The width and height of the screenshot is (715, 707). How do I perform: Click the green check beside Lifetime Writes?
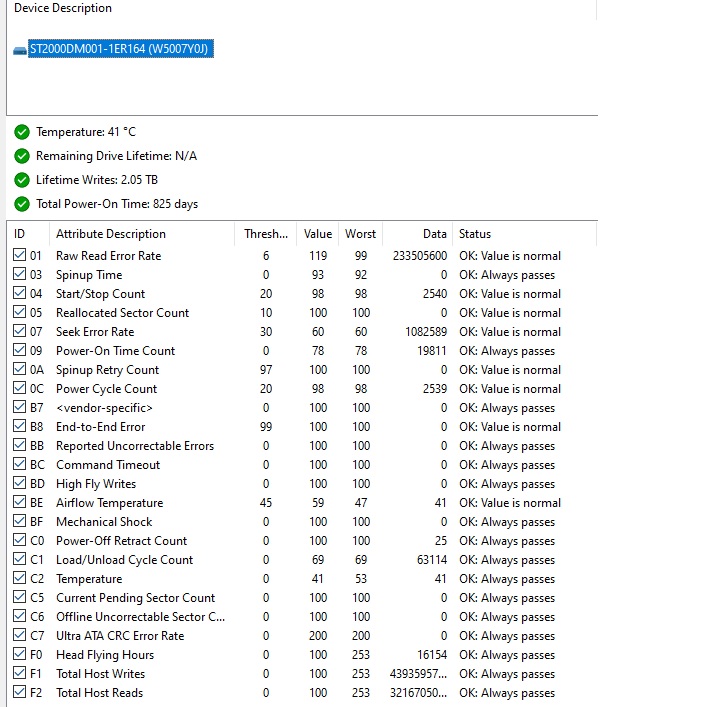click(x=21, y=180)
